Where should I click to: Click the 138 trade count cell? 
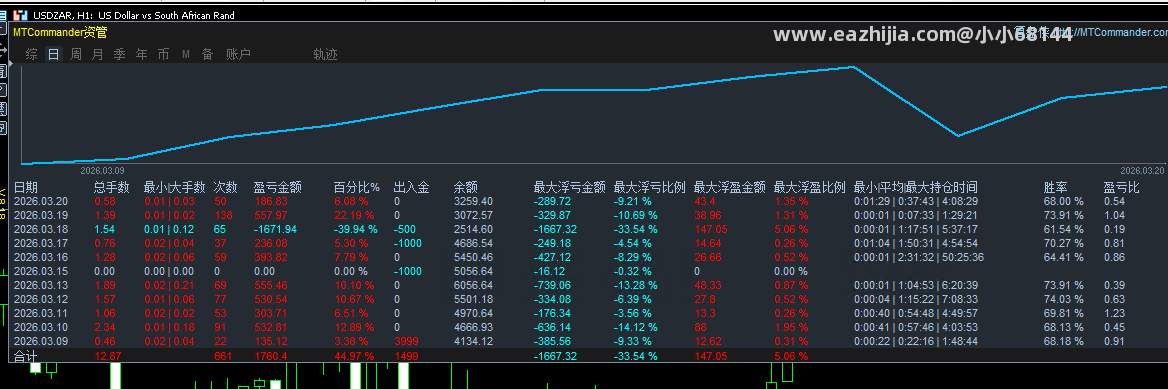pos(222,215)
